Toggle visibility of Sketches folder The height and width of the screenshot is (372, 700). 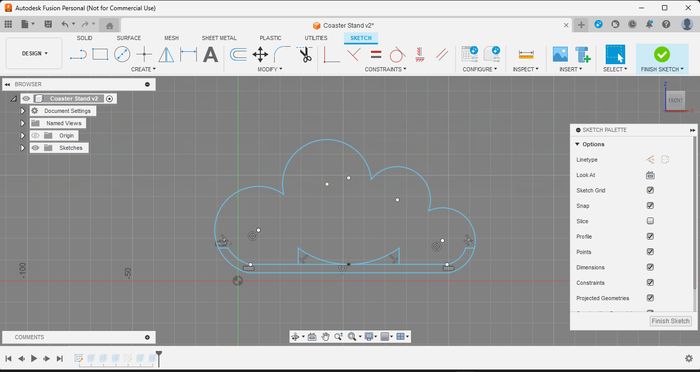[36, 148]
